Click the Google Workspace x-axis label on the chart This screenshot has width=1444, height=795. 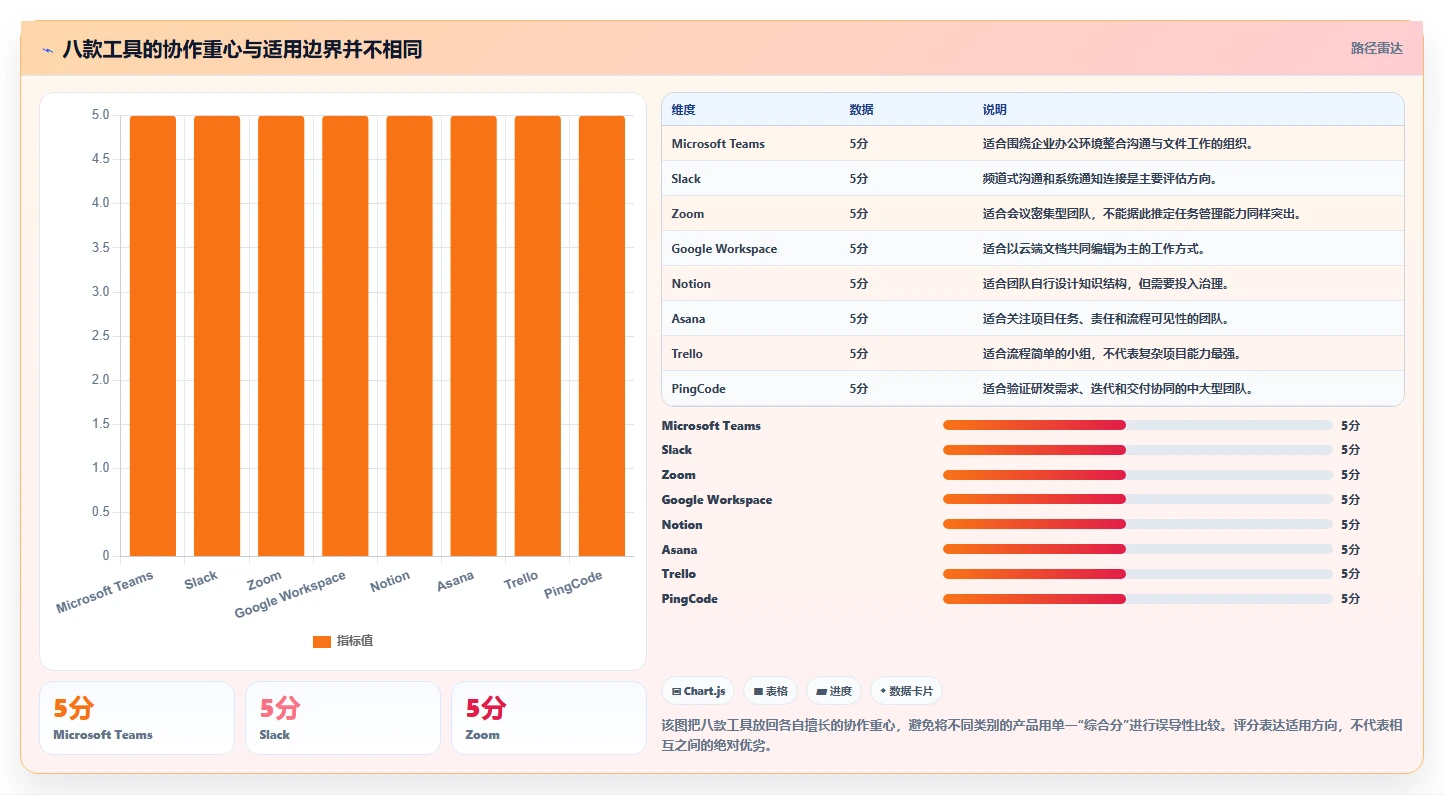tap(290, 595)
